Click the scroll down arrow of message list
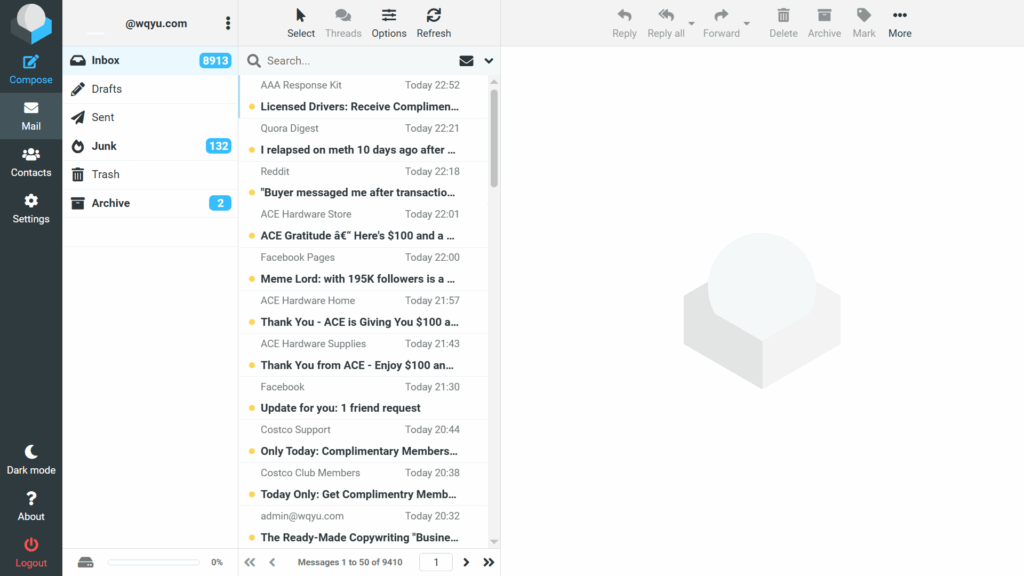The height and width of the screenshot is (576, 1024). coord(494,541)
